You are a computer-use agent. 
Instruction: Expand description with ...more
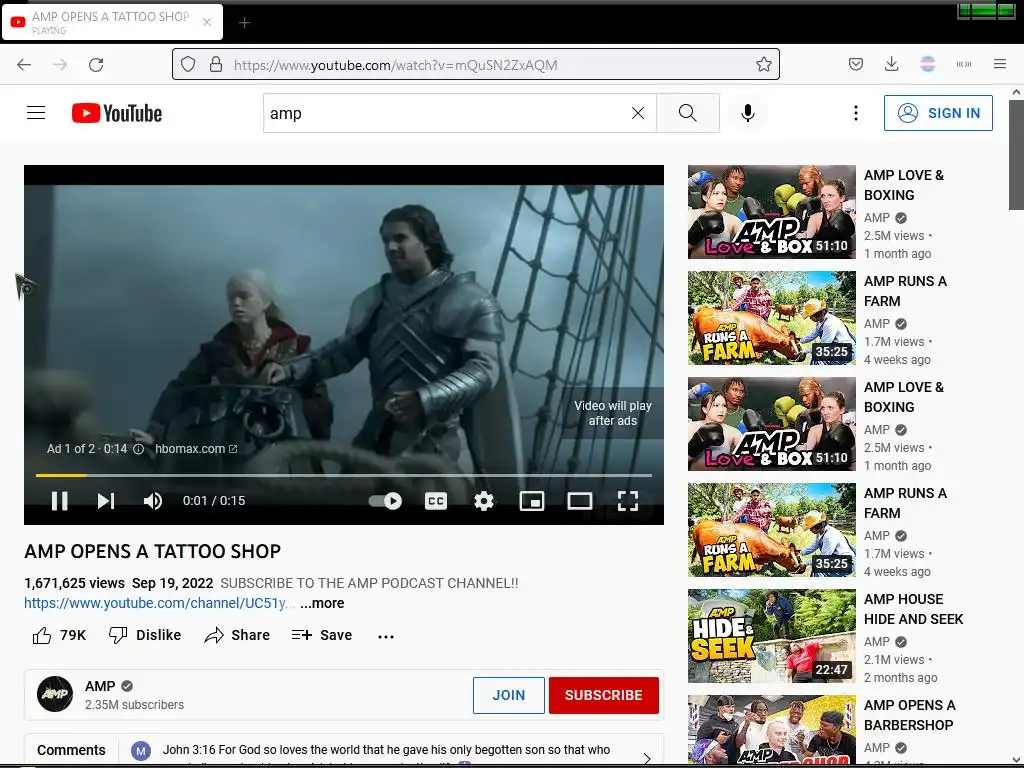(x=322, y=603)
